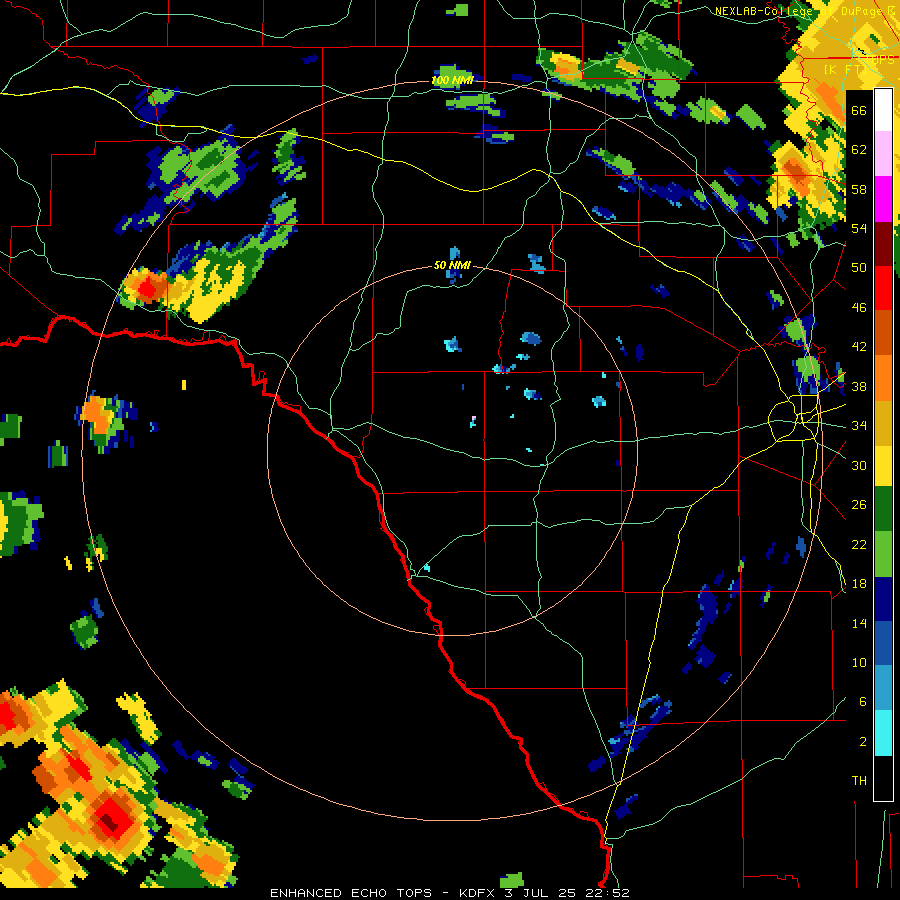Click the "K FT" legend units label
Image resolution: width=900 pixels, height=900 pixels.
coord(844,69)
